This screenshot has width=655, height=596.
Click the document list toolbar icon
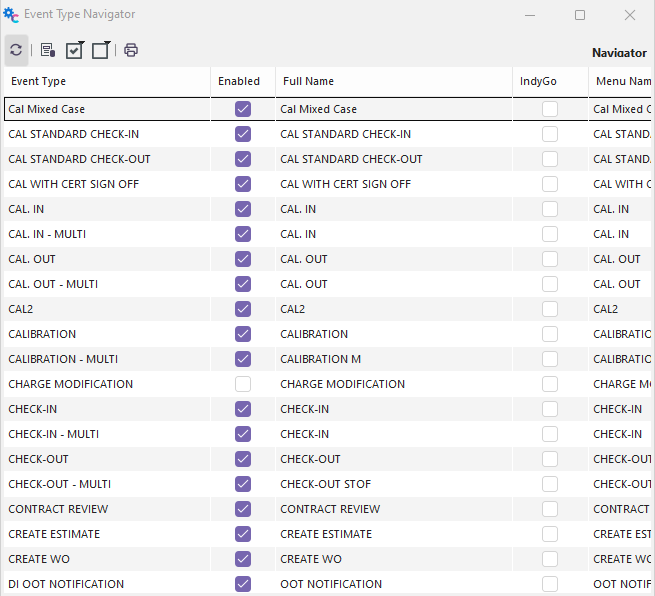[48, 50]
